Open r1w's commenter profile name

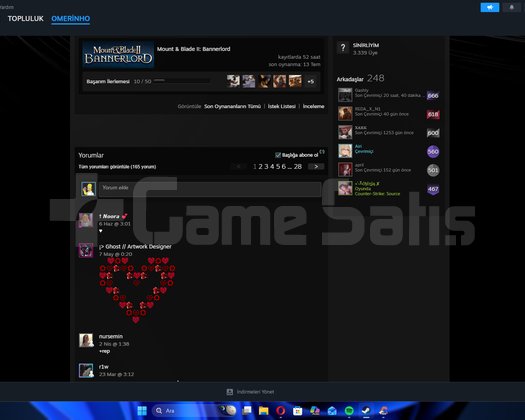click(x=104, y=367)
